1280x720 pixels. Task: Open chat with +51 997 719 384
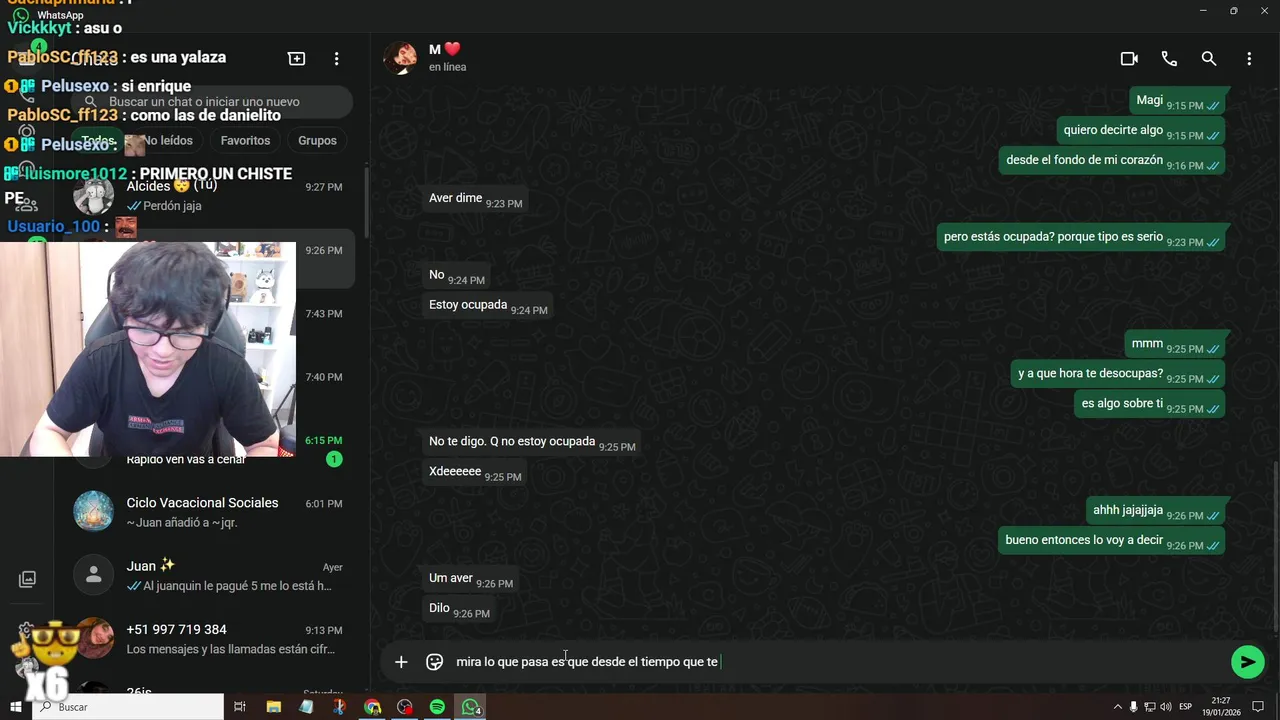pos(208,638)
